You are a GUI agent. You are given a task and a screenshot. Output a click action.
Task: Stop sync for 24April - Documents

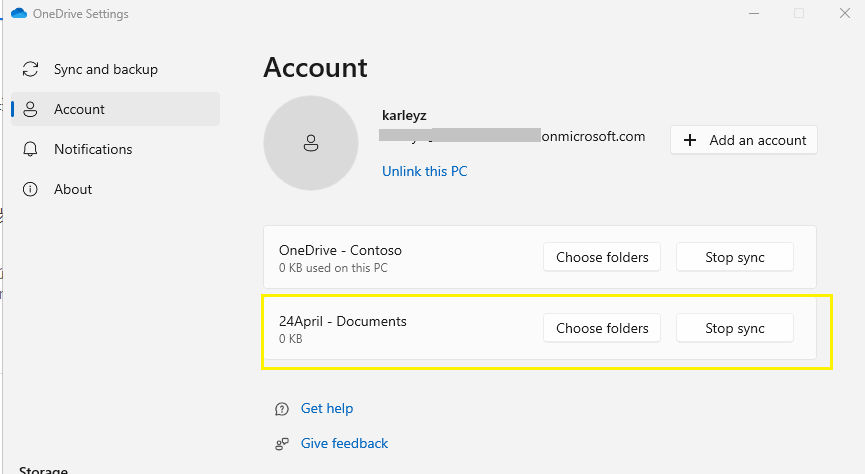pyautogui.click(x=734, y=328)
